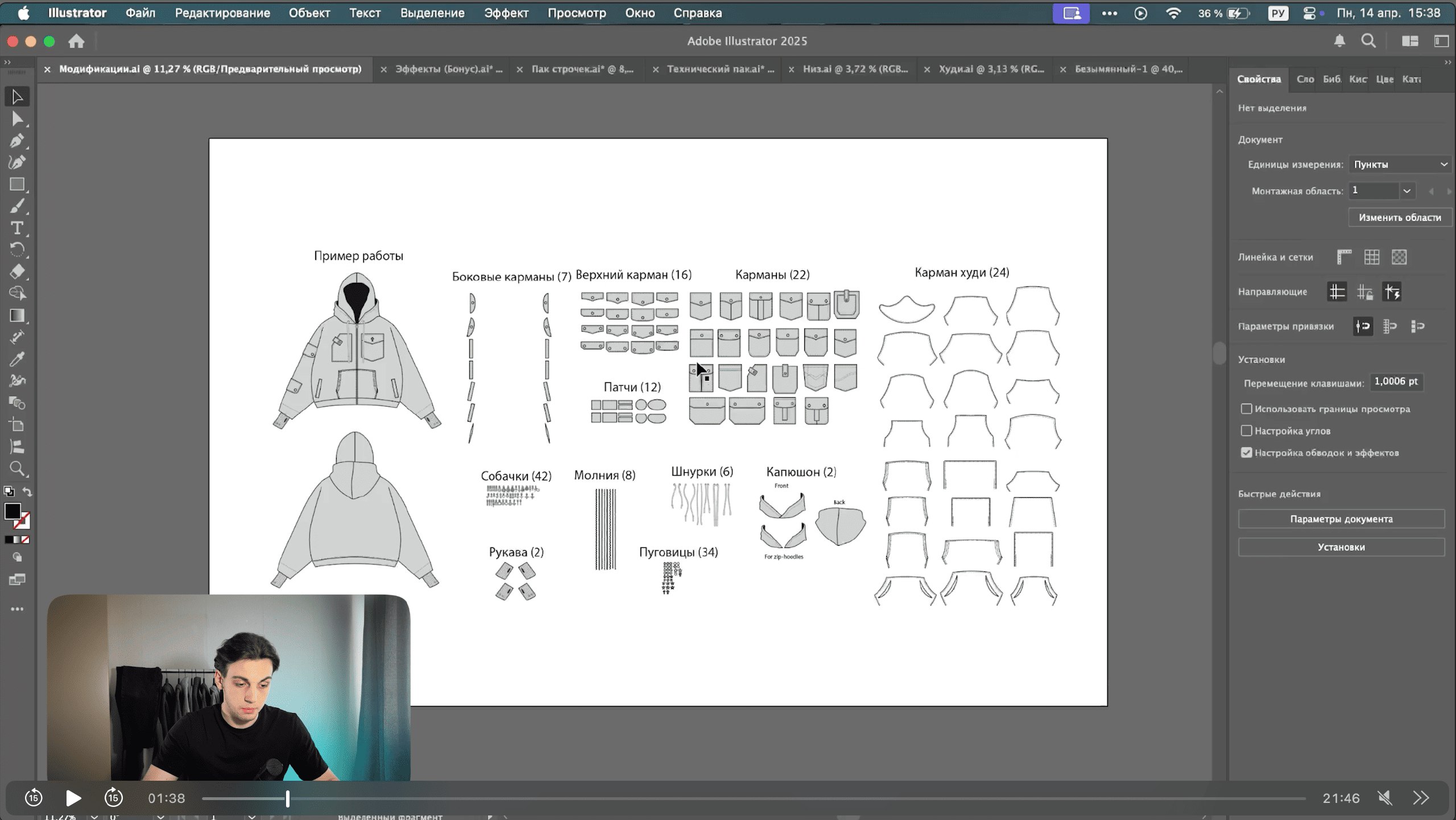
Task: Pick the Eraser tool
Action: [x=16, y=271]
